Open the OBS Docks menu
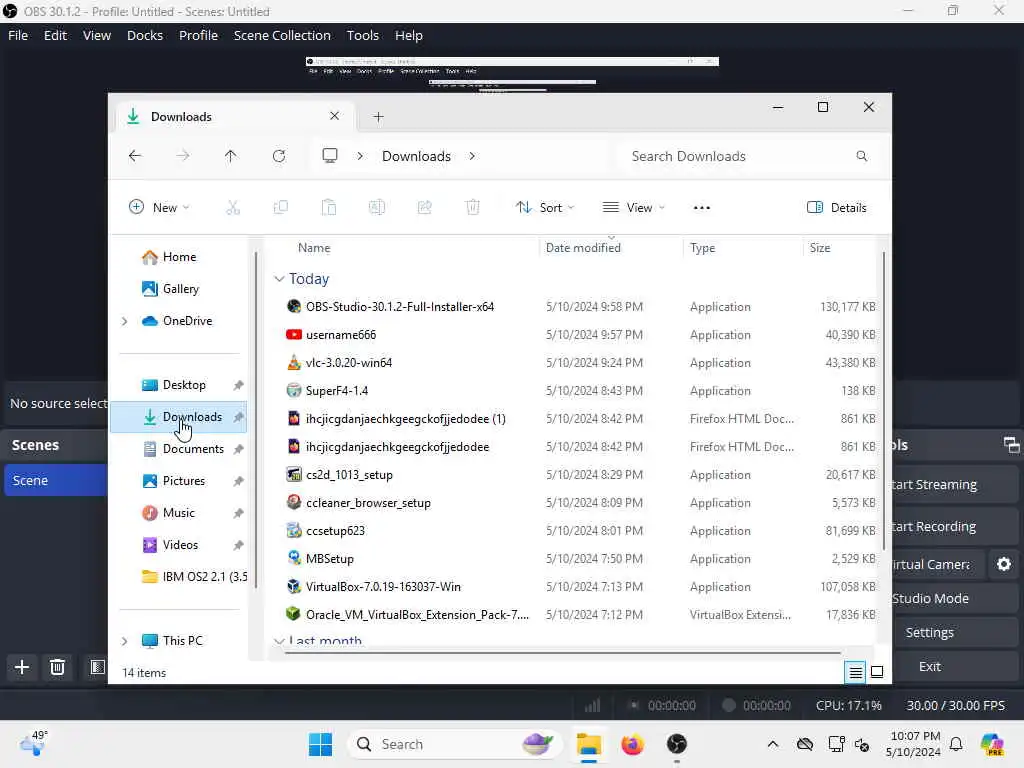Screen dimensions: 1024x768 click(x=145, y=35)
